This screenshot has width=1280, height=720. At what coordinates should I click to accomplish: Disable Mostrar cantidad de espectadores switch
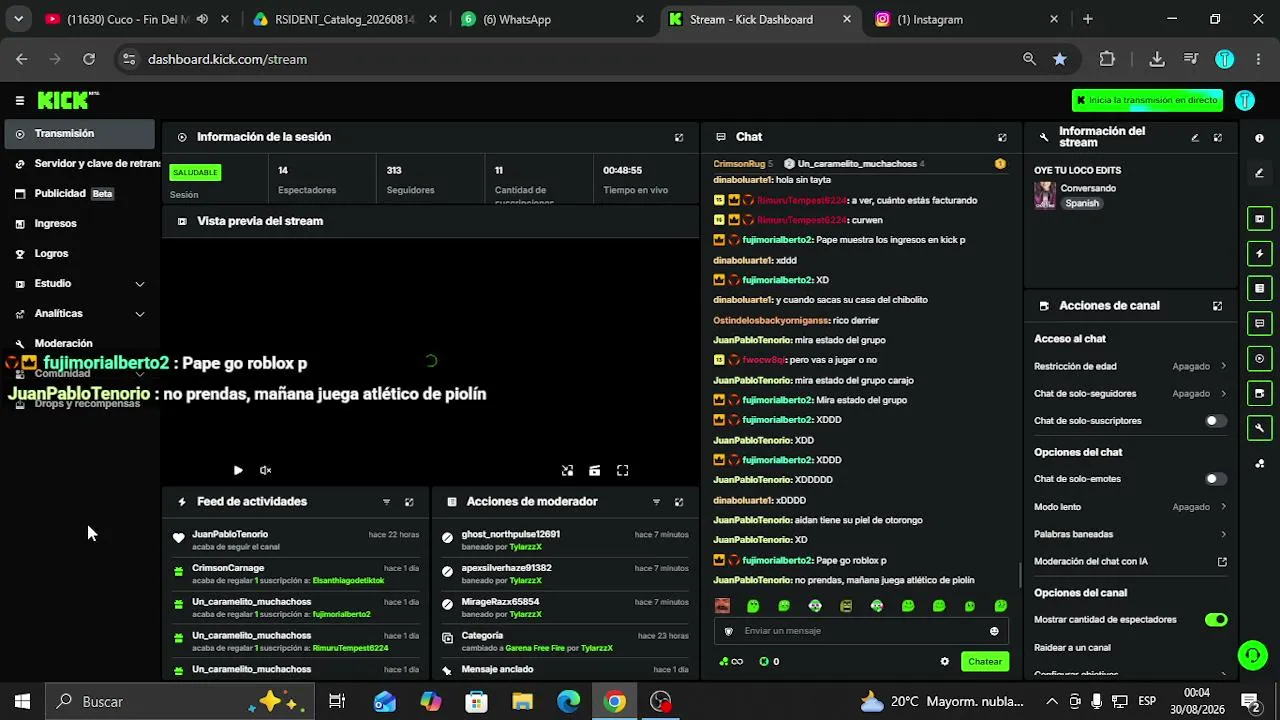(x=1215, y=620)
